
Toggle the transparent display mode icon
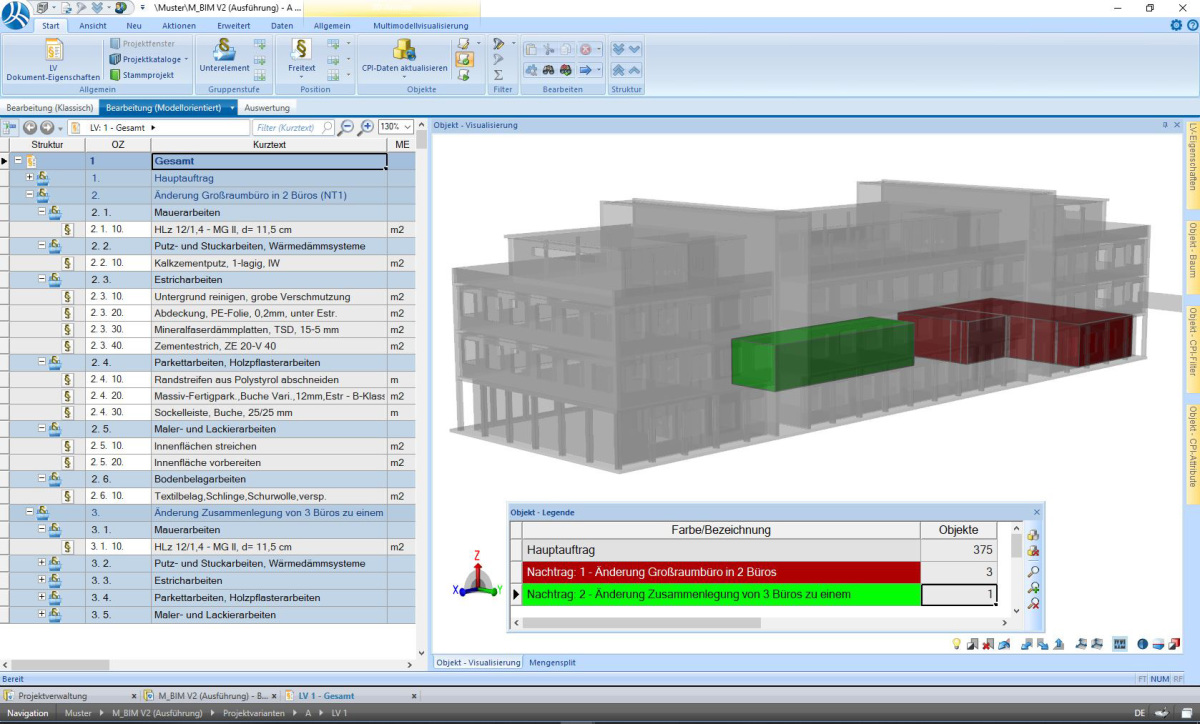(1143, 644)
